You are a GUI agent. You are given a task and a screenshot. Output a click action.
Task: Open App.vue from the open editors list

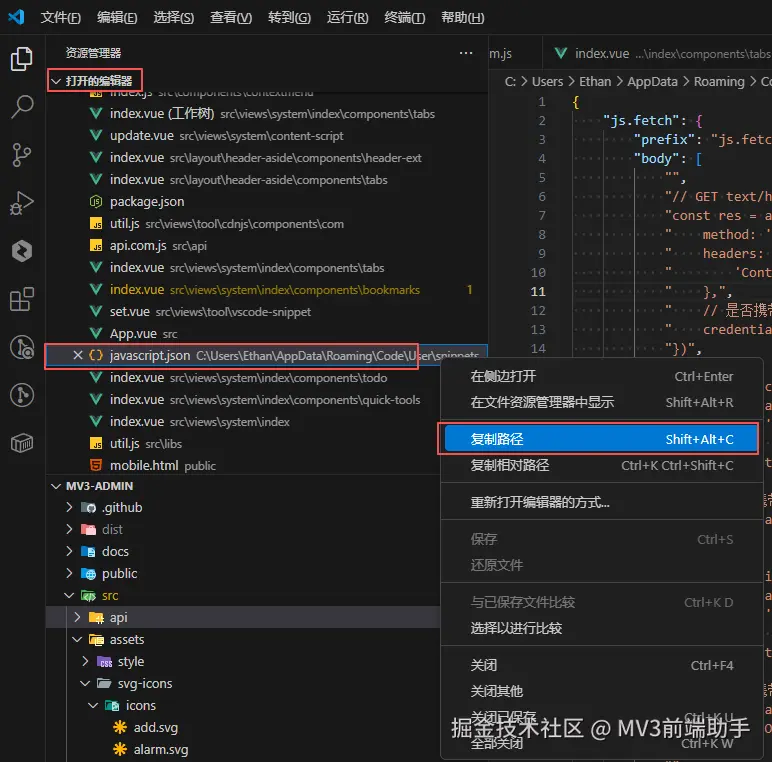click(x=133, y=333)
